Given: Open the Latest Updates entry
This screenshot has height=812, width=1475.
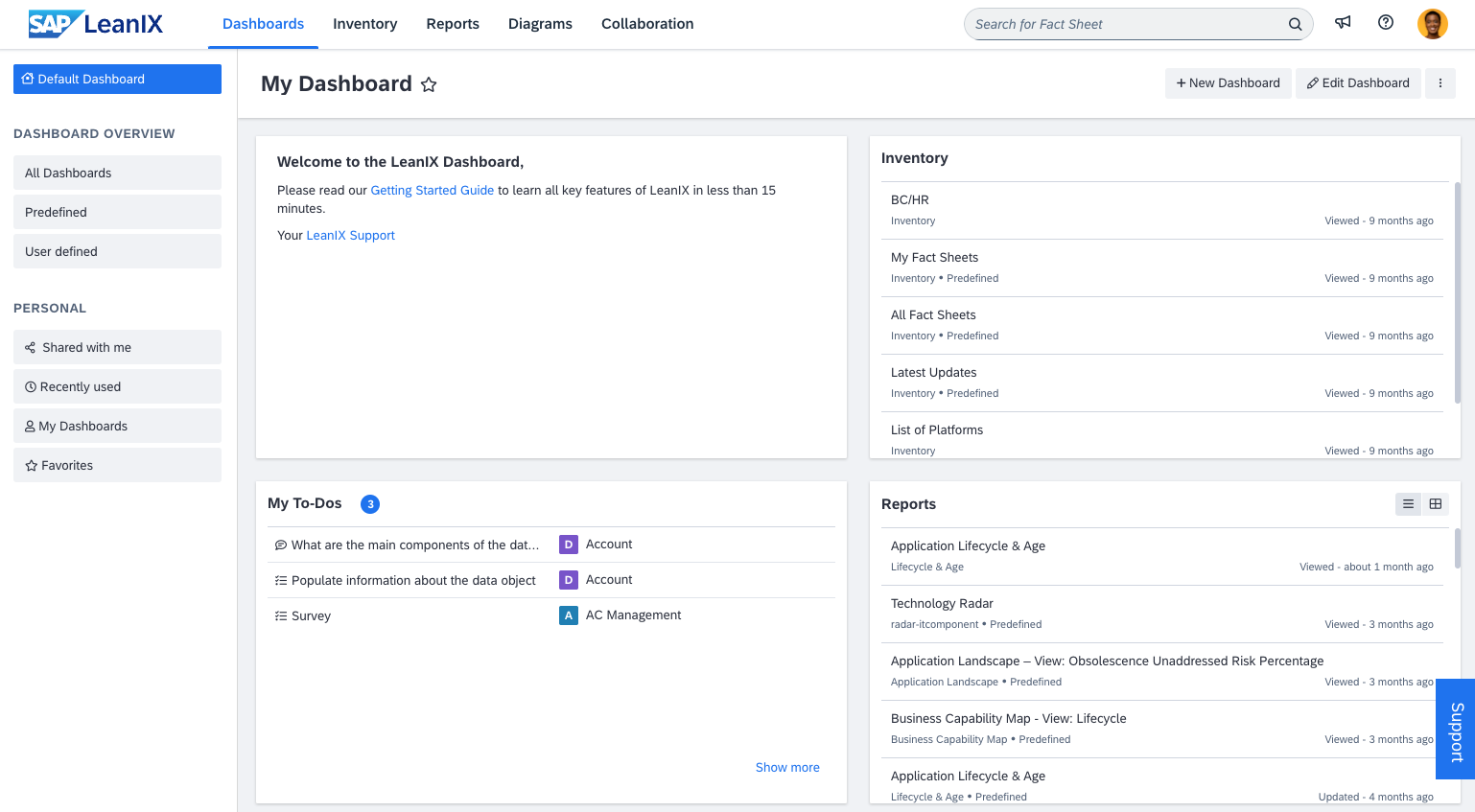Looking at the screenshot, I should (x=1161, y=383).
